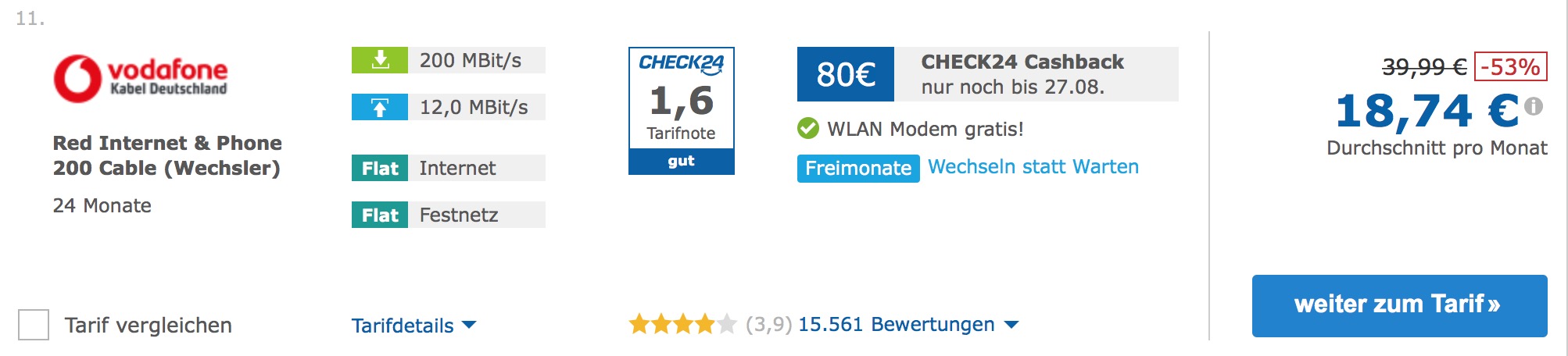Click the 80€ cashback badge
The width and height of the screenshot is (1568, 356).
click(845, 74)
